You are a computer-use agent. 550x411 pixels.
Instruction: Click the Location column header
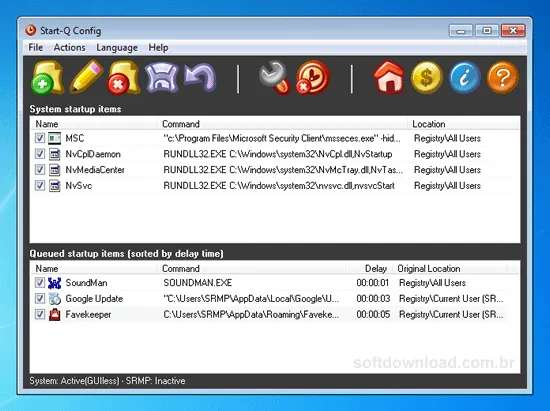(463, 124)
